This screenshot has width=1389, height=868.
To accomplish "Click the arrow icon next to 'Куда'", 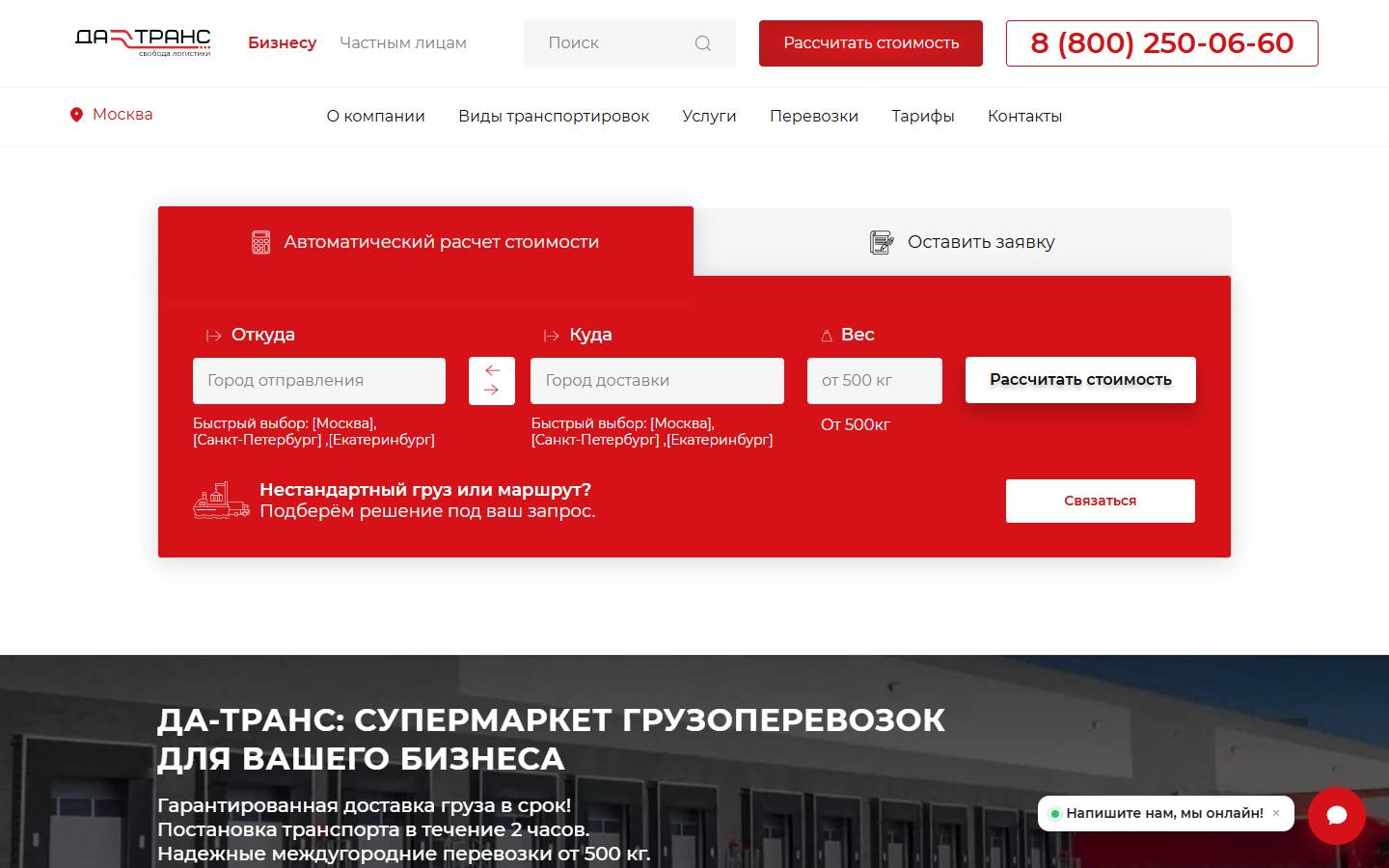I will click(552, 336).
